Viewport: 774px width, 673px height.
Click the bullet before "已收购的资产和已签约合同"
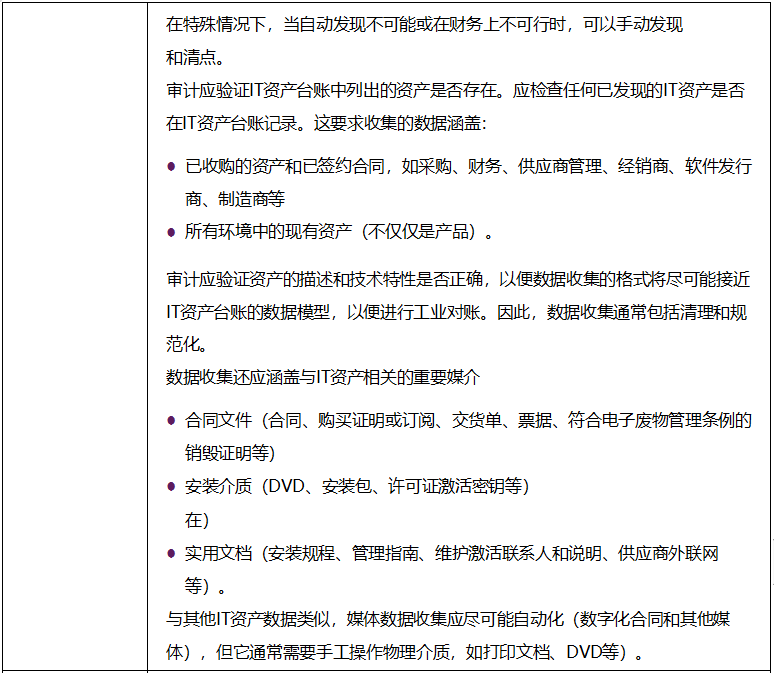click(172, 167)
